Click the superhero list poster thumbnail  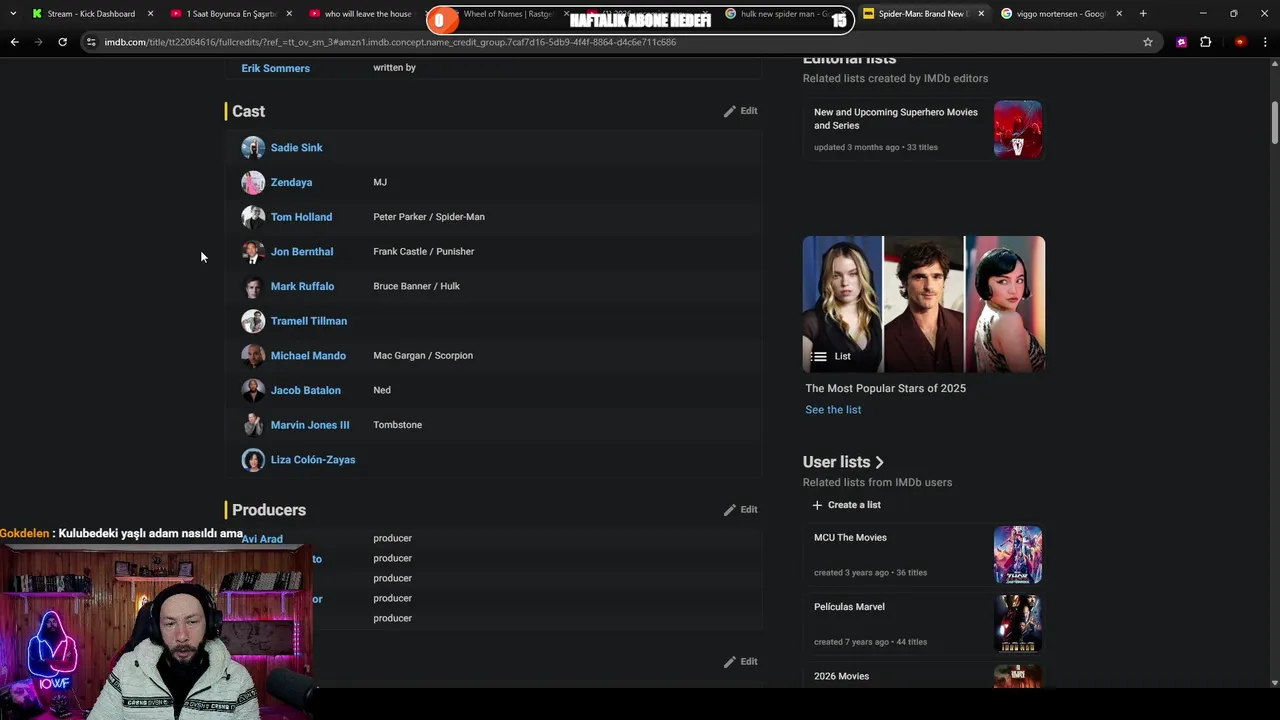pyautogui.click(x=1018, y=129)
